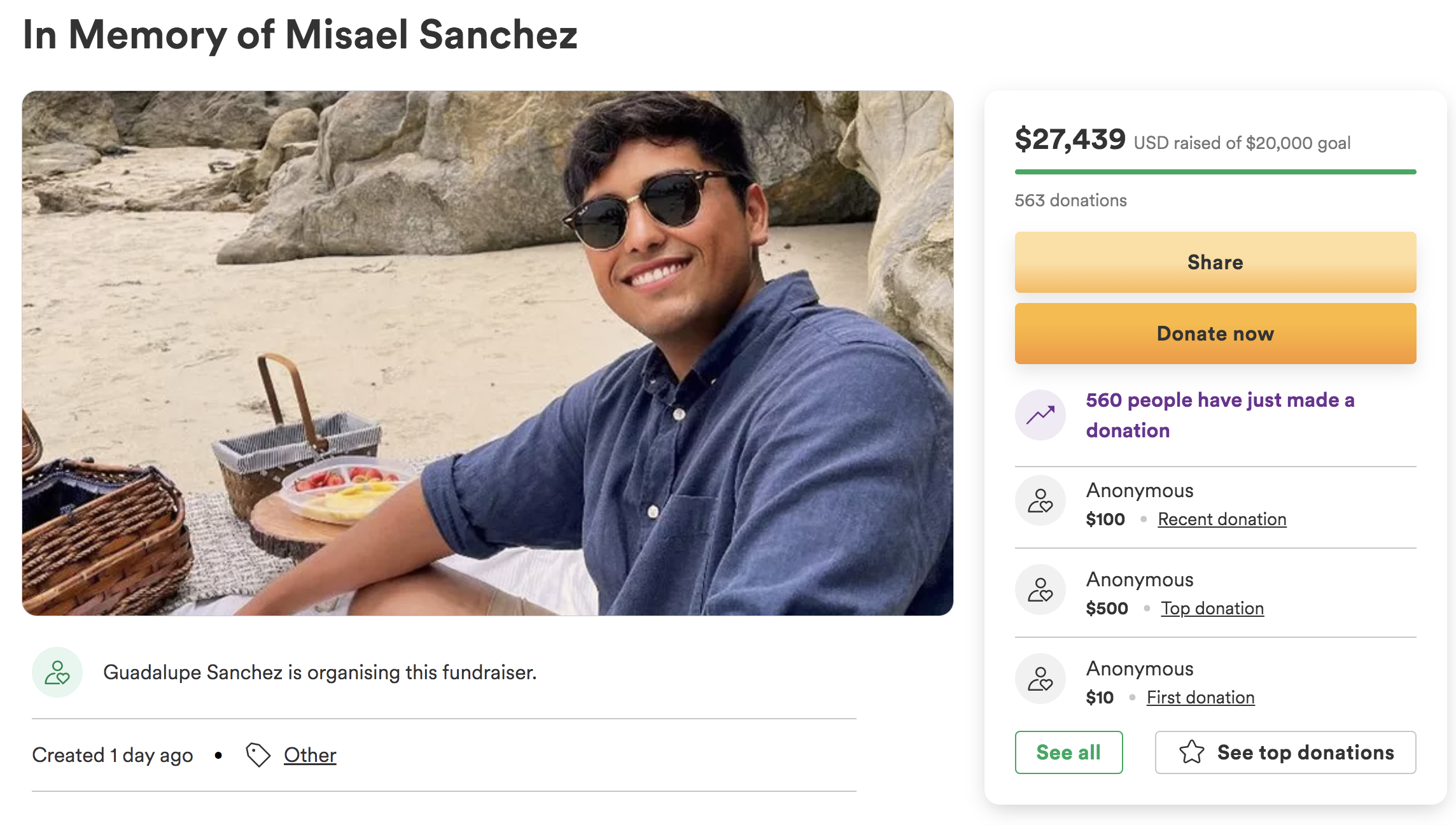Click the 563 donations count

(x=1070, y=201)
